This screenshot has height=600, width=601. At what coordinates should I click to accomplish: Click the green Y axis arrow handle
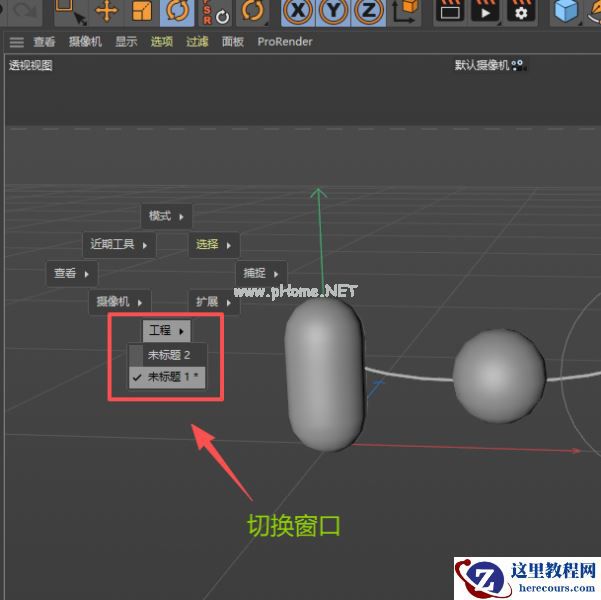318,193
